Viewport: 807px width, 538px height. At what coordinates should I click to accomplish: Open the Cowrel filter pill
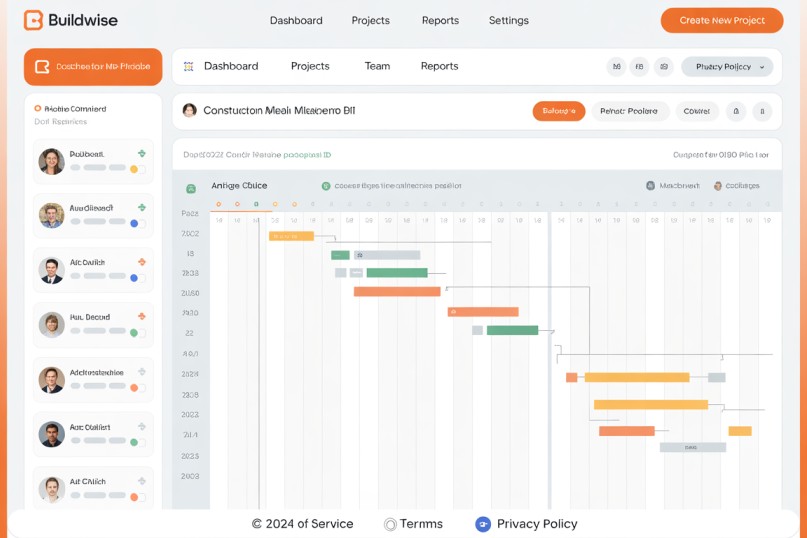(696, 111)
